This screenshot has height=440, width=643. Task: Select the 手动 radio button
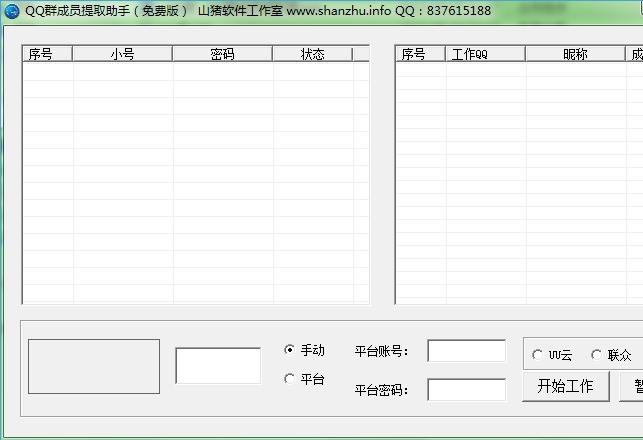[x=290, y=350]
